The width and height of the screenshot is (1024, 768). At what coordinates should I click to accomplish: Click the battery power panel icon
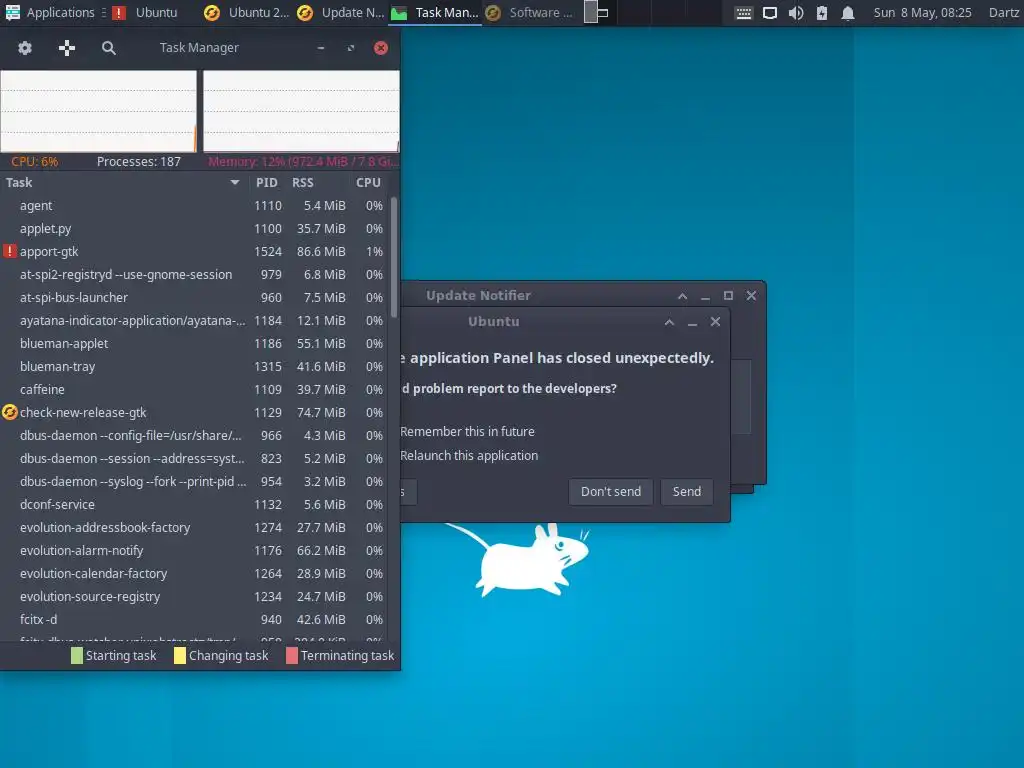[x=822, y=13]
